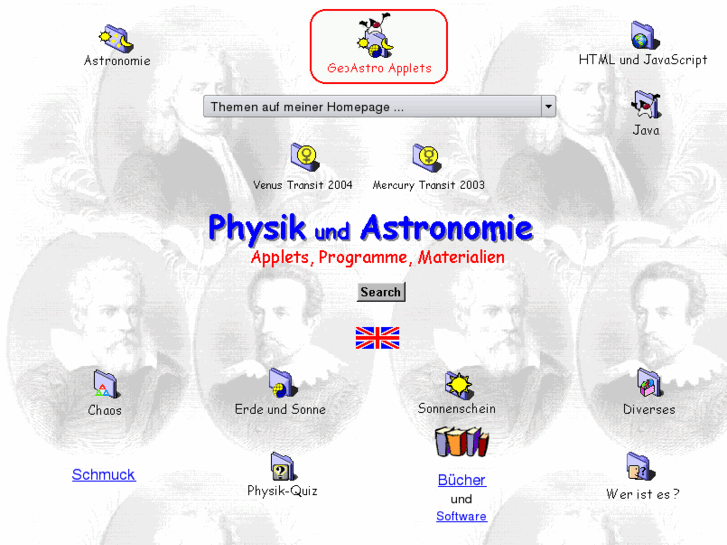
Task: Click the Sonnenschein sun icon
Action: [459, 385]
